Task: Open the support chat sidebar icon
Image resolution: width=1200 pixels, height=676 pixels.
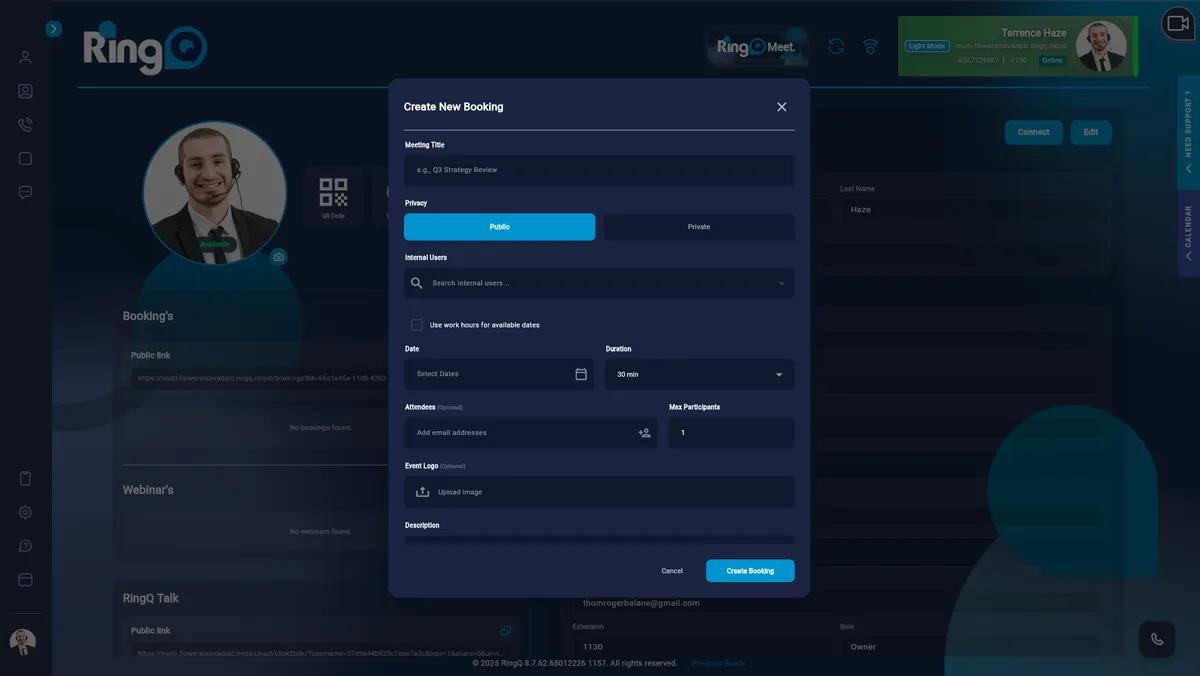Action: click(x=25, y=546)
